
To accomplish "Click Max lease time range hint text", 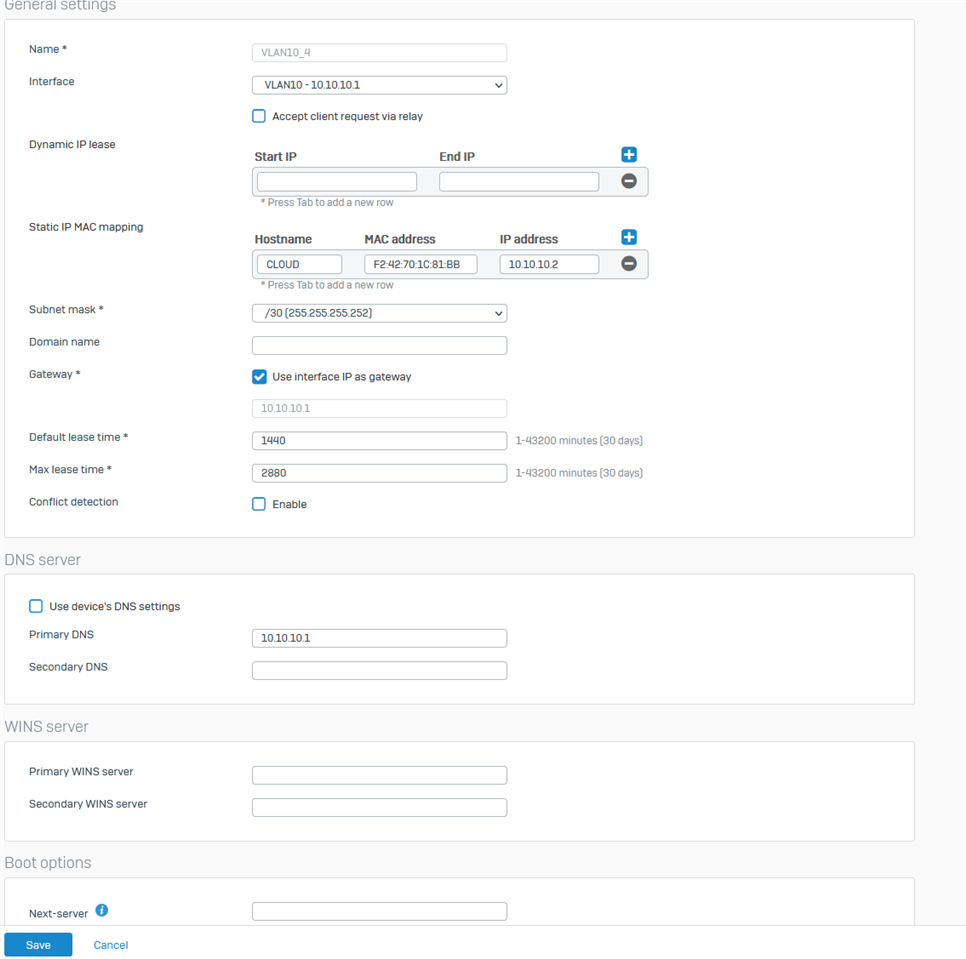I will pos(579,473).
